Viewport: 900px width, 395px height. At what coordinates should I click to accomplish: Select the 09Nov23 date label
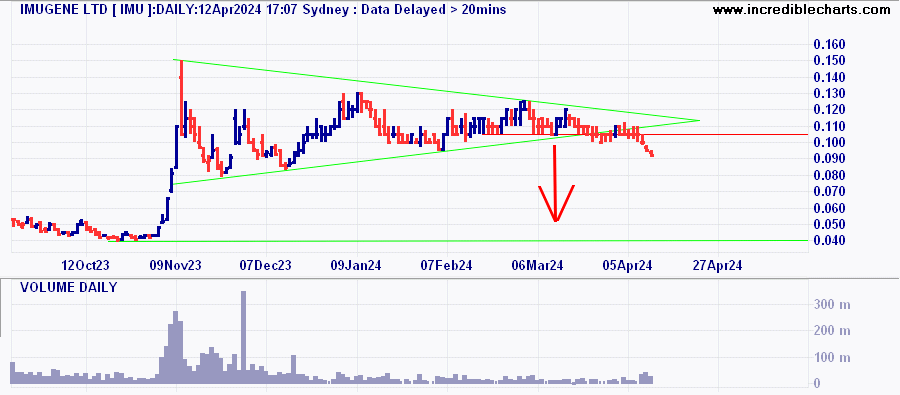177,266
